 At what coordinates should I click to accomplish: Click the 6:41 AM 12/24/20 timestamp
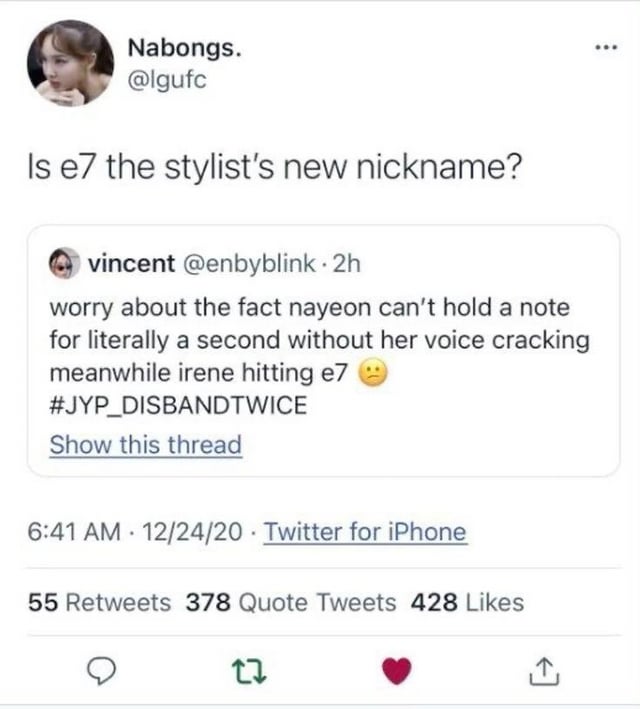click(133, 532)
